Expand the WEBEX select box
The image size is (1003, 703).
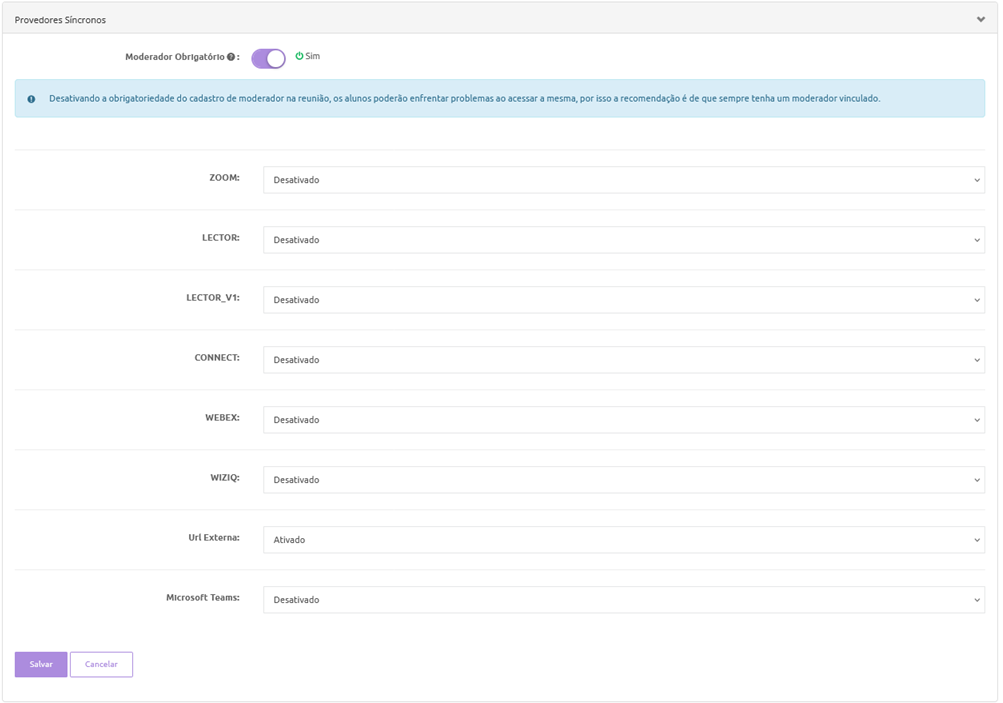[623, 420]
